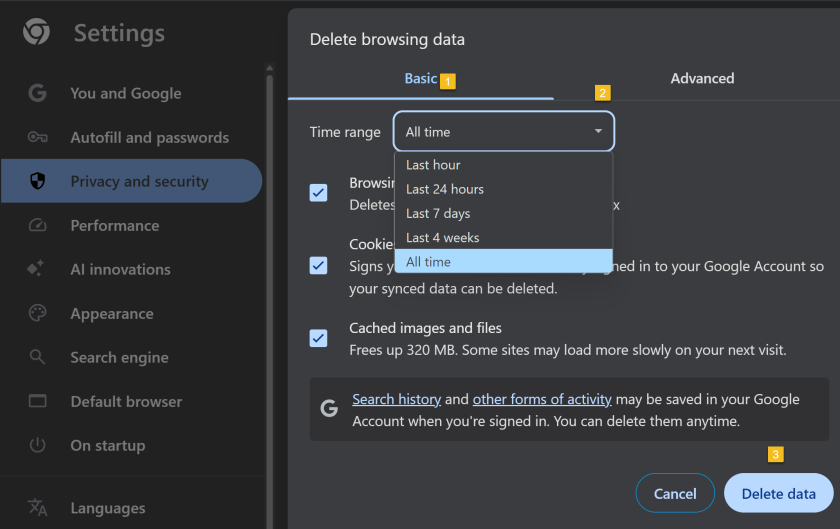Click the power icon for On startup
840x529 pixels.
click(38, 445)
